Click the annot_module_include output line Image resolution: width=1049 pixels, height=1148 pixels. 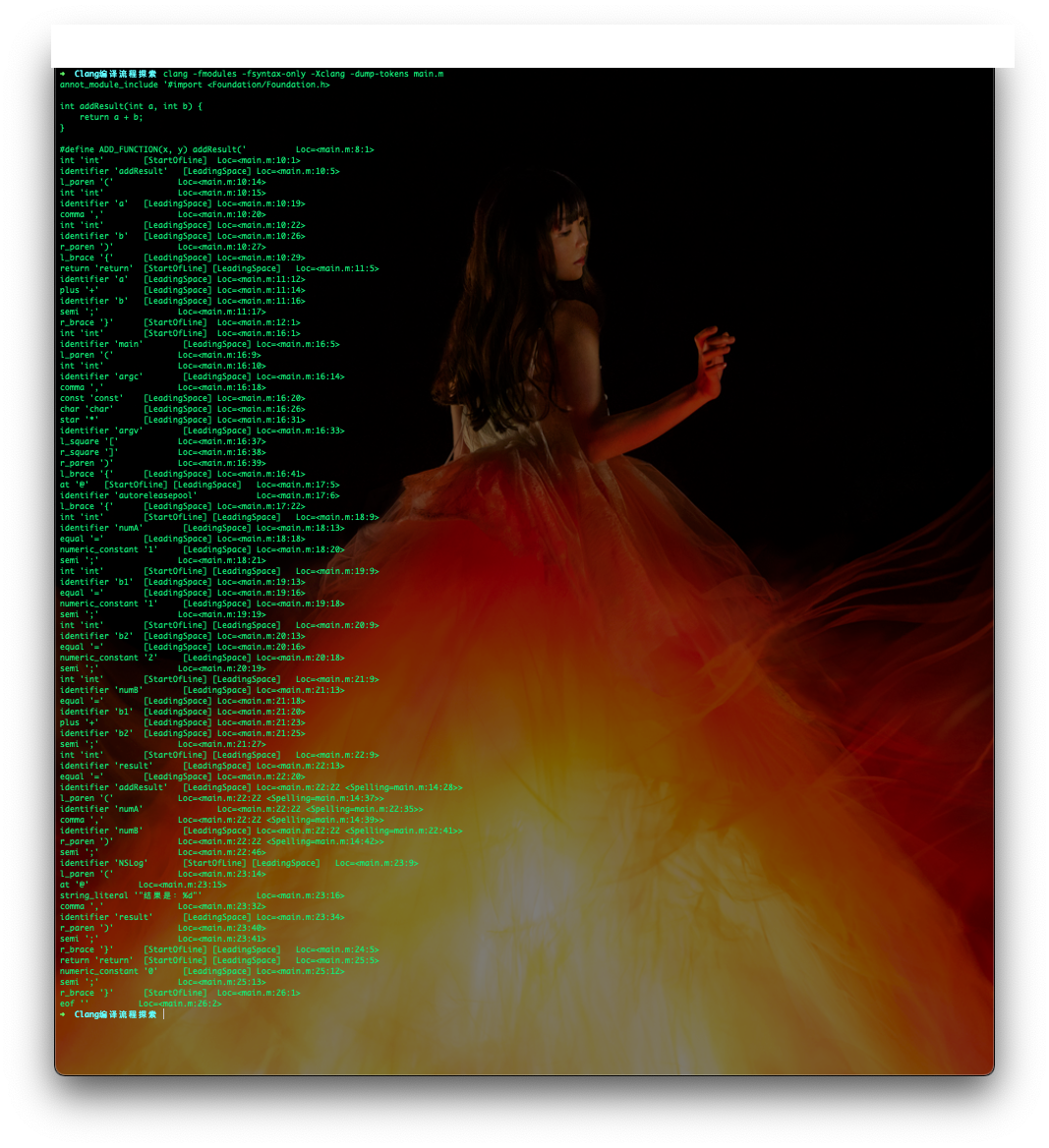point(195,85)
